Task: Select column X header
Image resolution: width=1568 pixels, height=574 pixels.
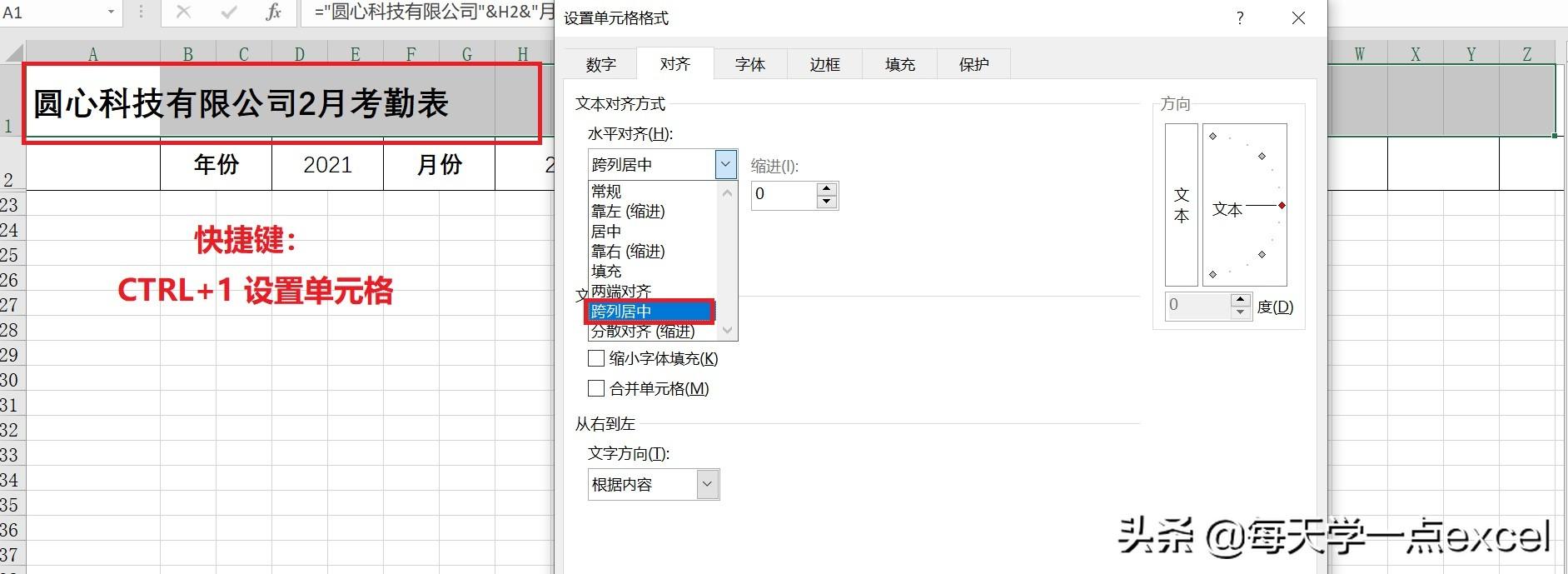Action: click(x=1415, y=54)
